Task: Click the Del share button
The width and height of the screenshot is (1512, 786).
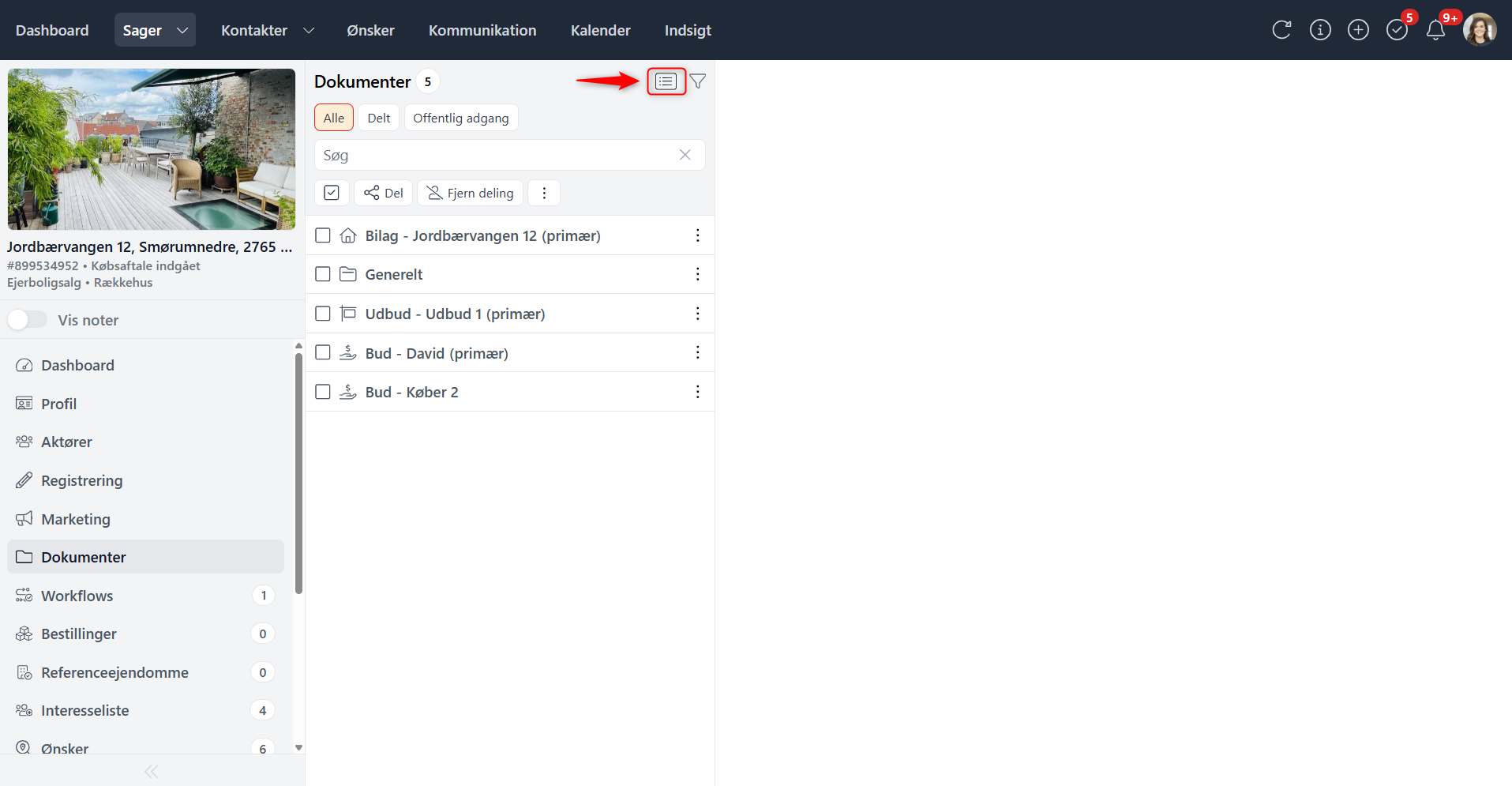Action: [x=384, y=193]
